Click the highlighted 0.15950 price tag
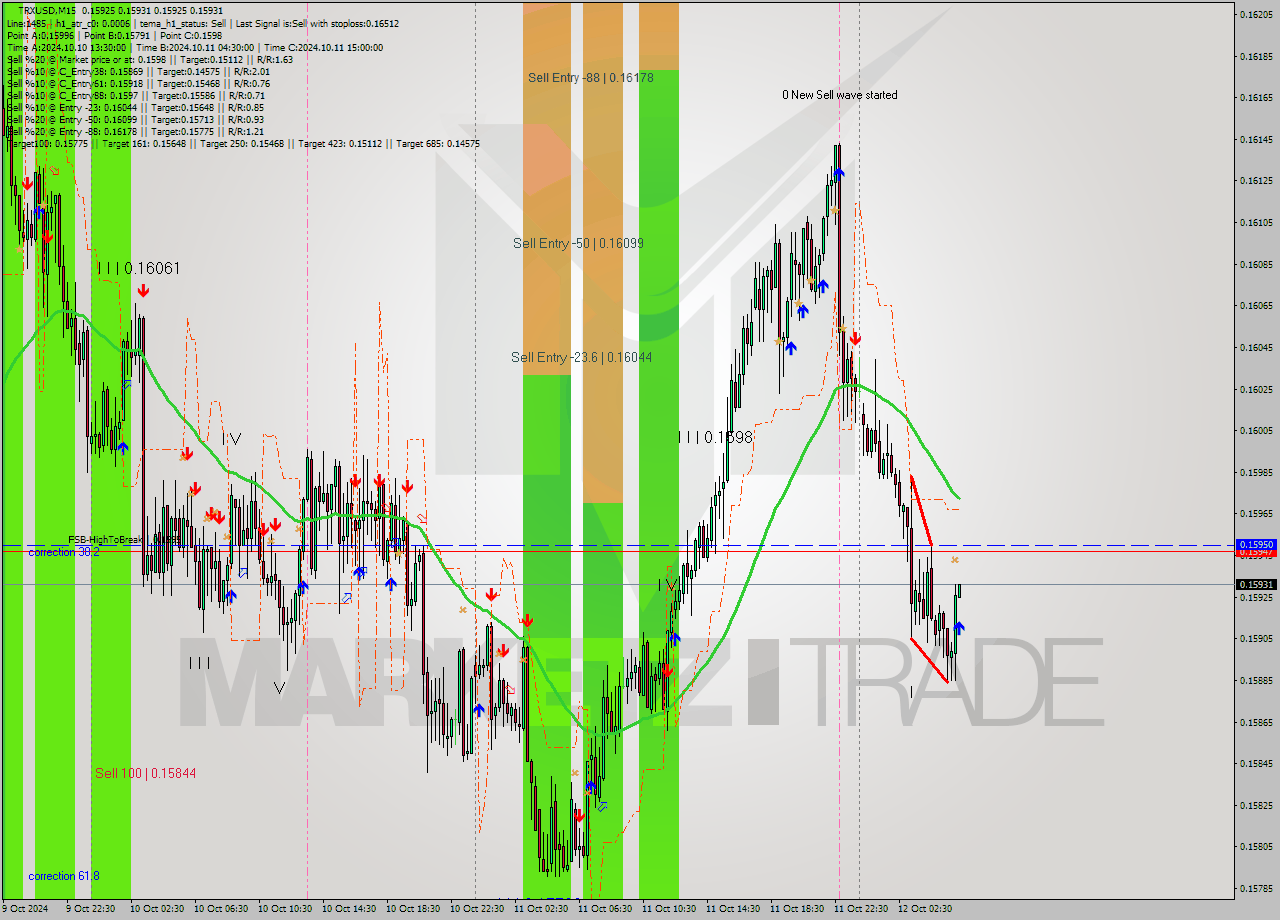1280x920 pixels. coord(1256,545)
